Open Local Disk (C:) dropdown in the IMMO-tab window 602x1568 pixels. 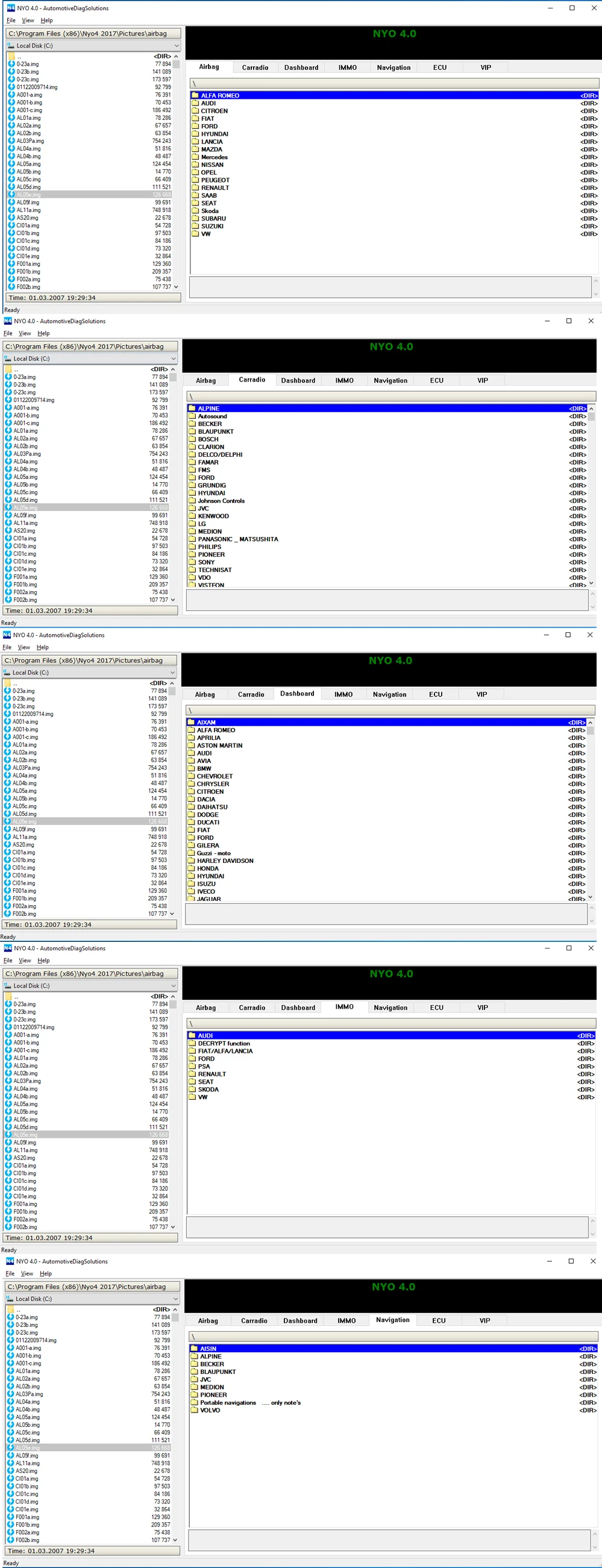click(90, 985)
